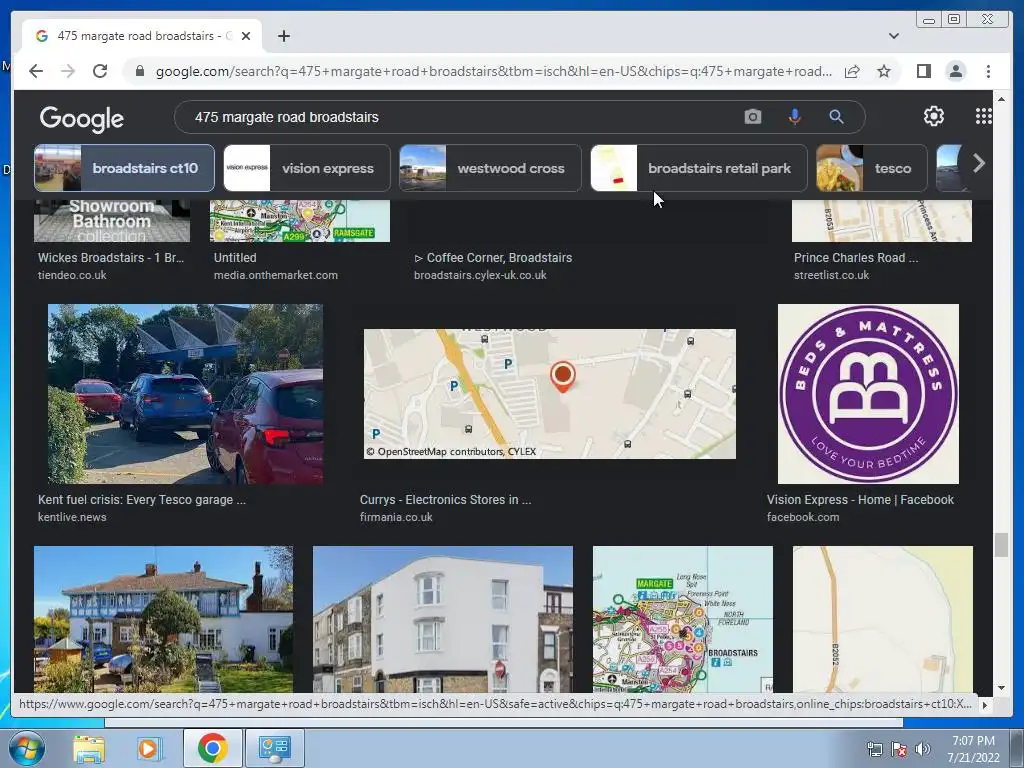Screen dimensions: 1024x768
Task: Go back to the previous page
Action: click(x=36, y=71)
